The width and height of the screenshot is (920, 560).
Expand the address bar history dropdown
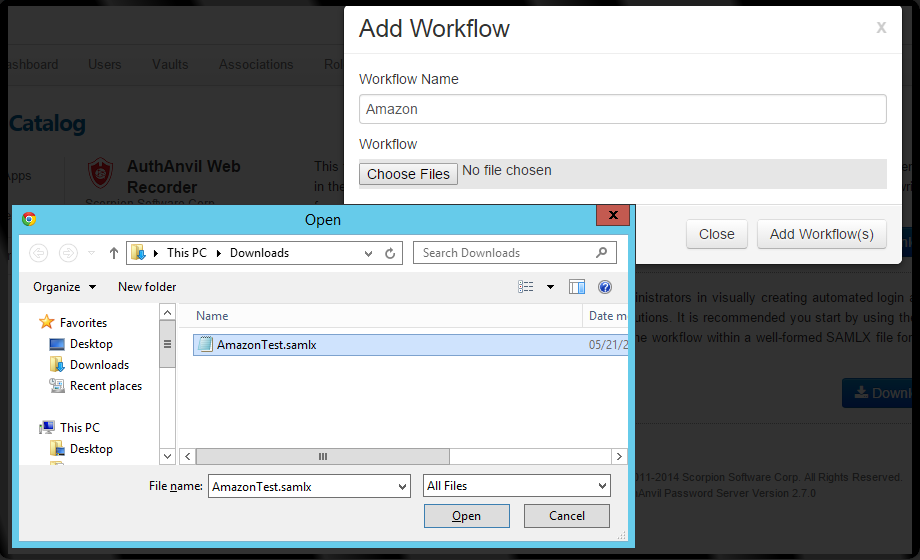click(368, 254)
